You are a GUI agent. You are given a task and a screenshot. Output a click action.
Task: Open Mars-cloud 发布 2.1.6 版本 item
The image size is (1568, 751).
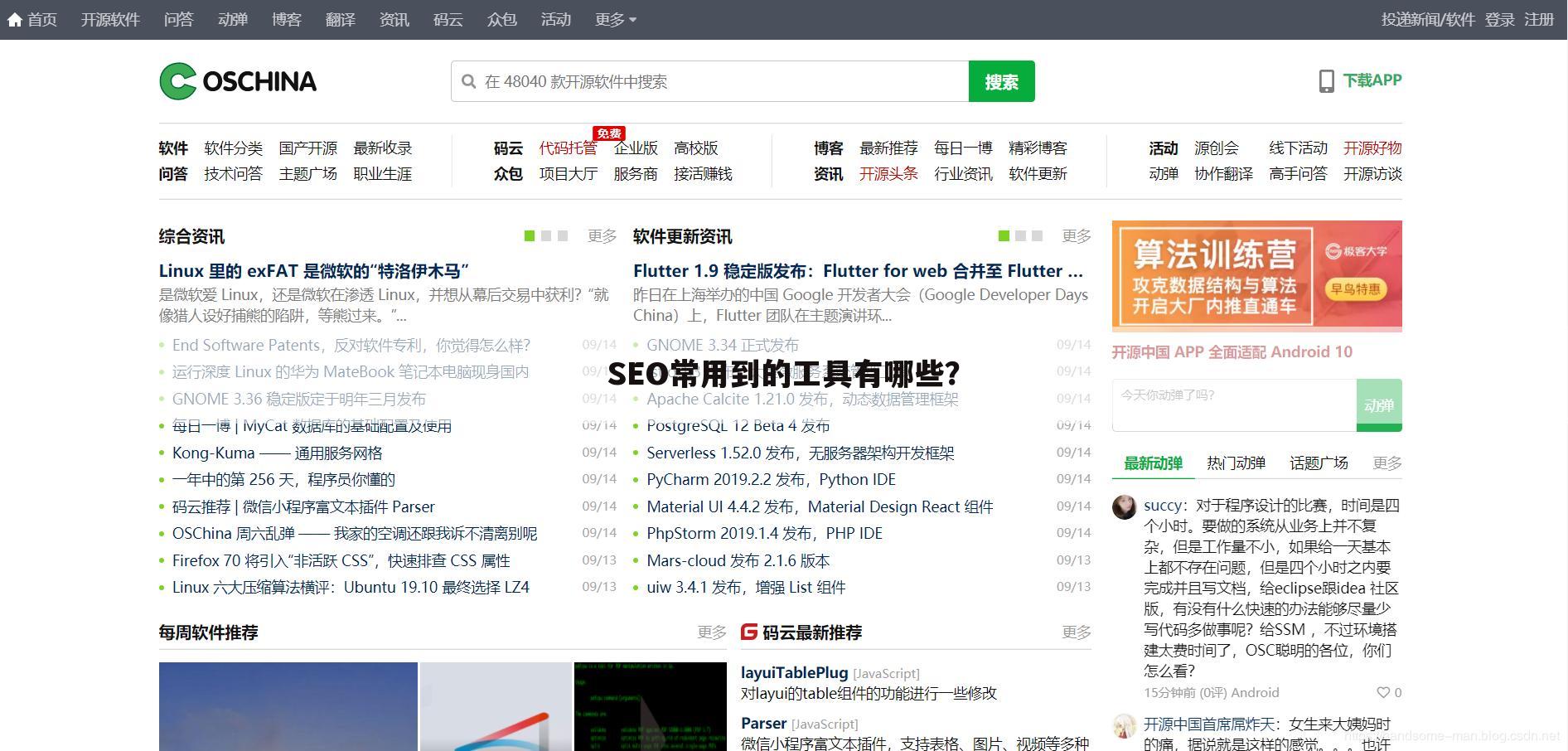tap(738, 561)
